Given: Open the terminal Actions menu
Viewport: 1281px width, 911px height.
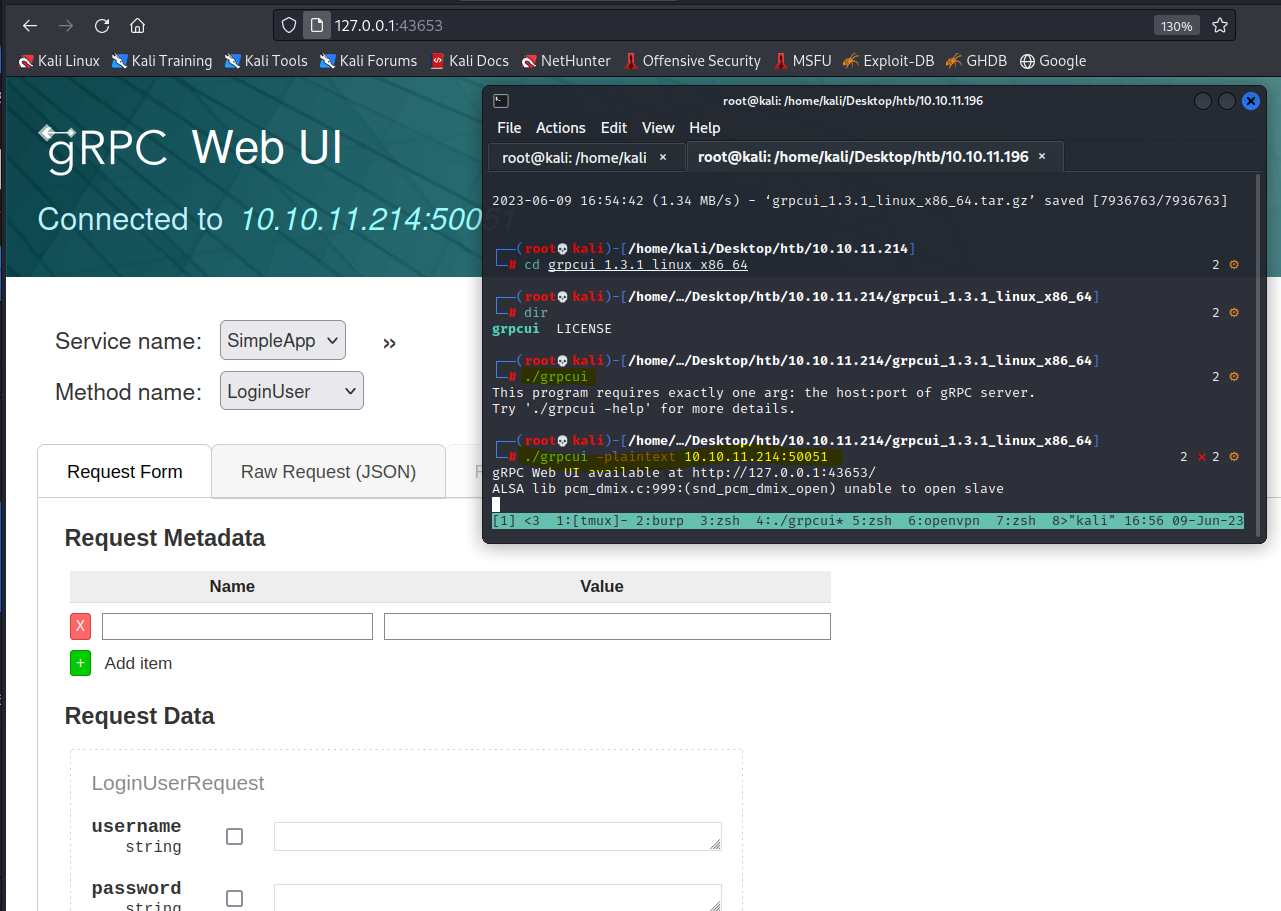Looking at the screenshot, I should click(560, 128).
